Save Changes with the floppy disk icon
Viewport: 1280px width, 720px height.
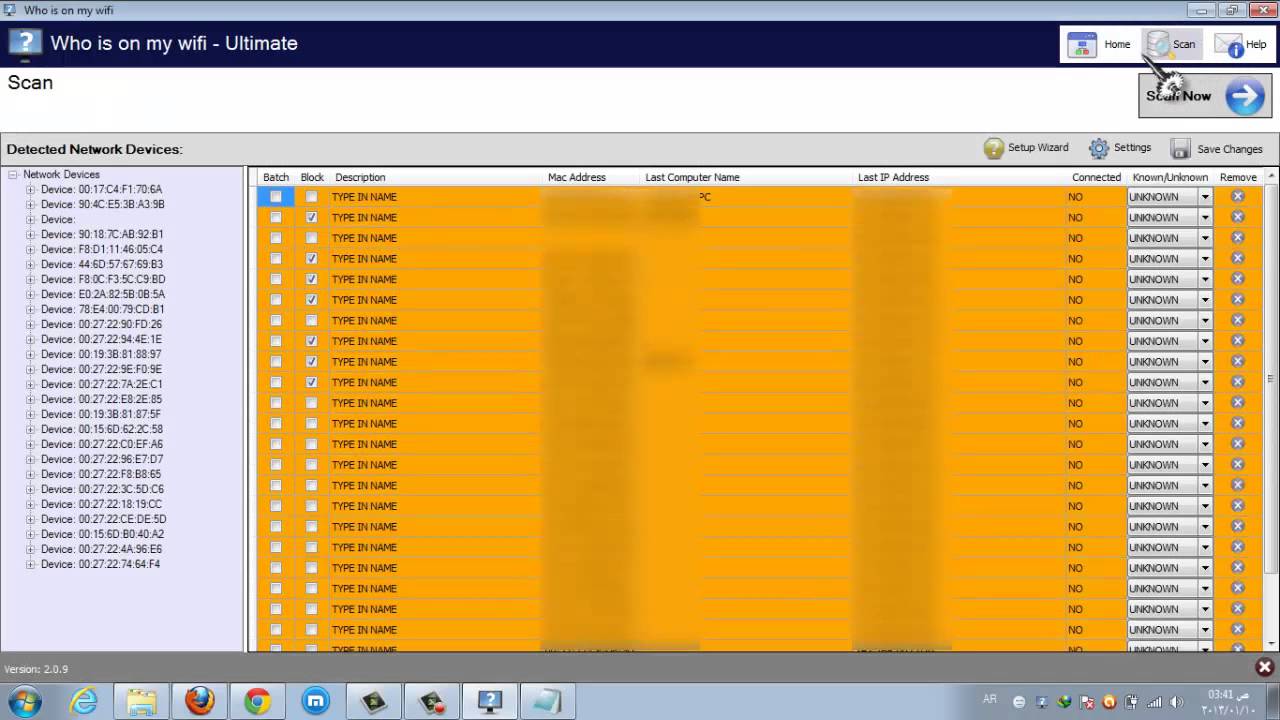point(1216,149)
